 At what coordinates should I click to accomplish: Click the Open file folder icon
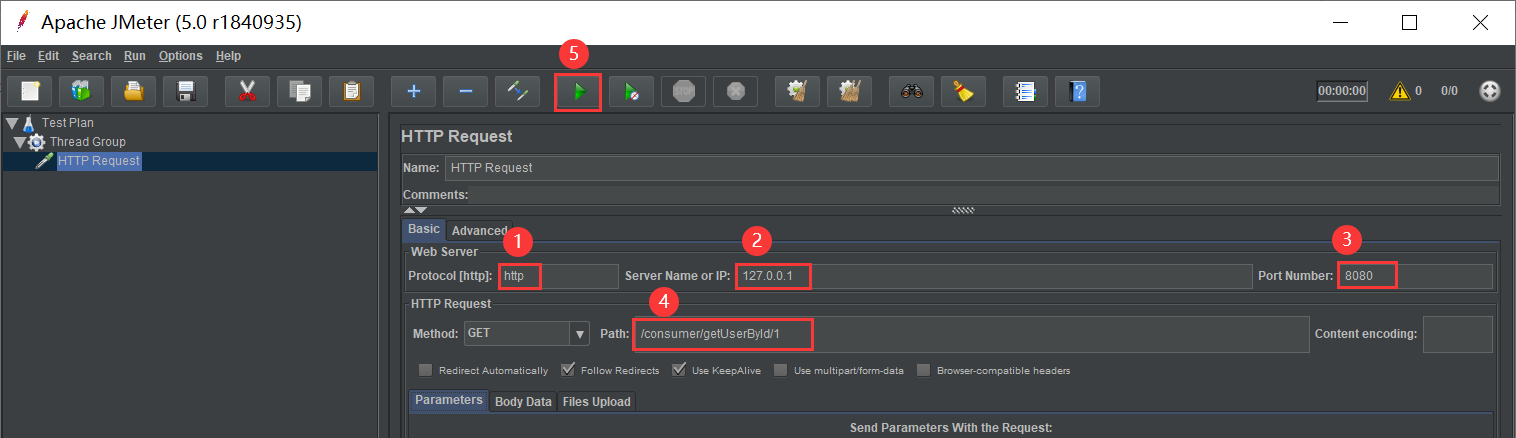click(134, 91)
